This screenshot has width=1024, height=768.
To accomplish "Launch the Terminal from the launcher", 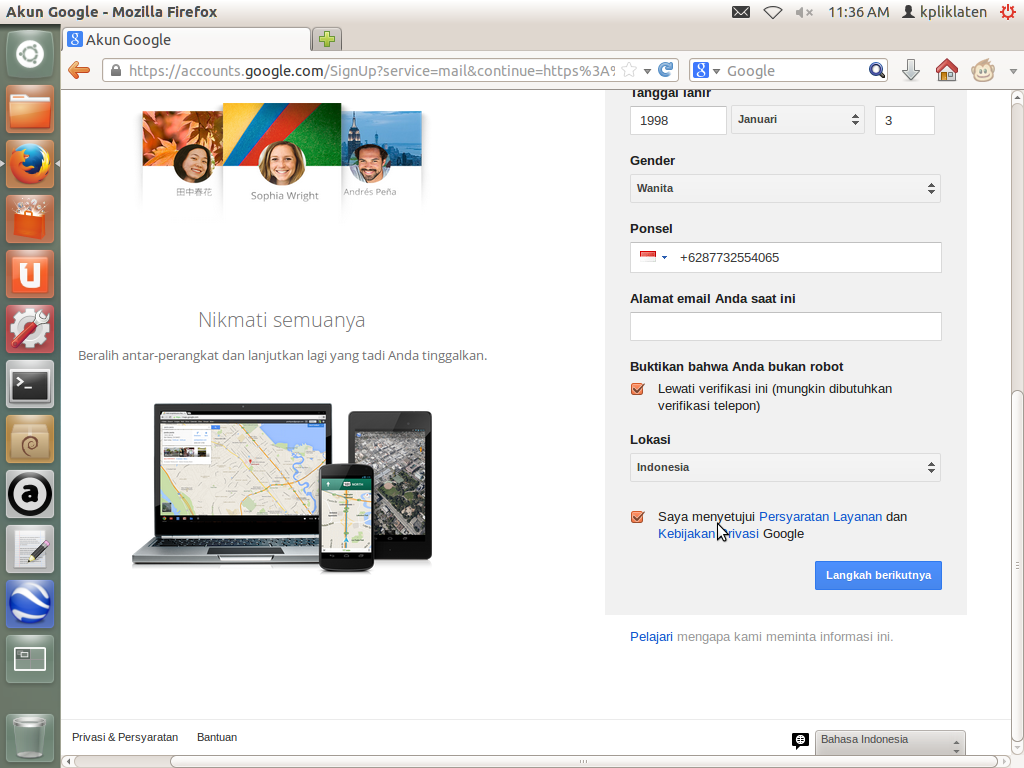I will pyautogui.click(x=30, y=384).
